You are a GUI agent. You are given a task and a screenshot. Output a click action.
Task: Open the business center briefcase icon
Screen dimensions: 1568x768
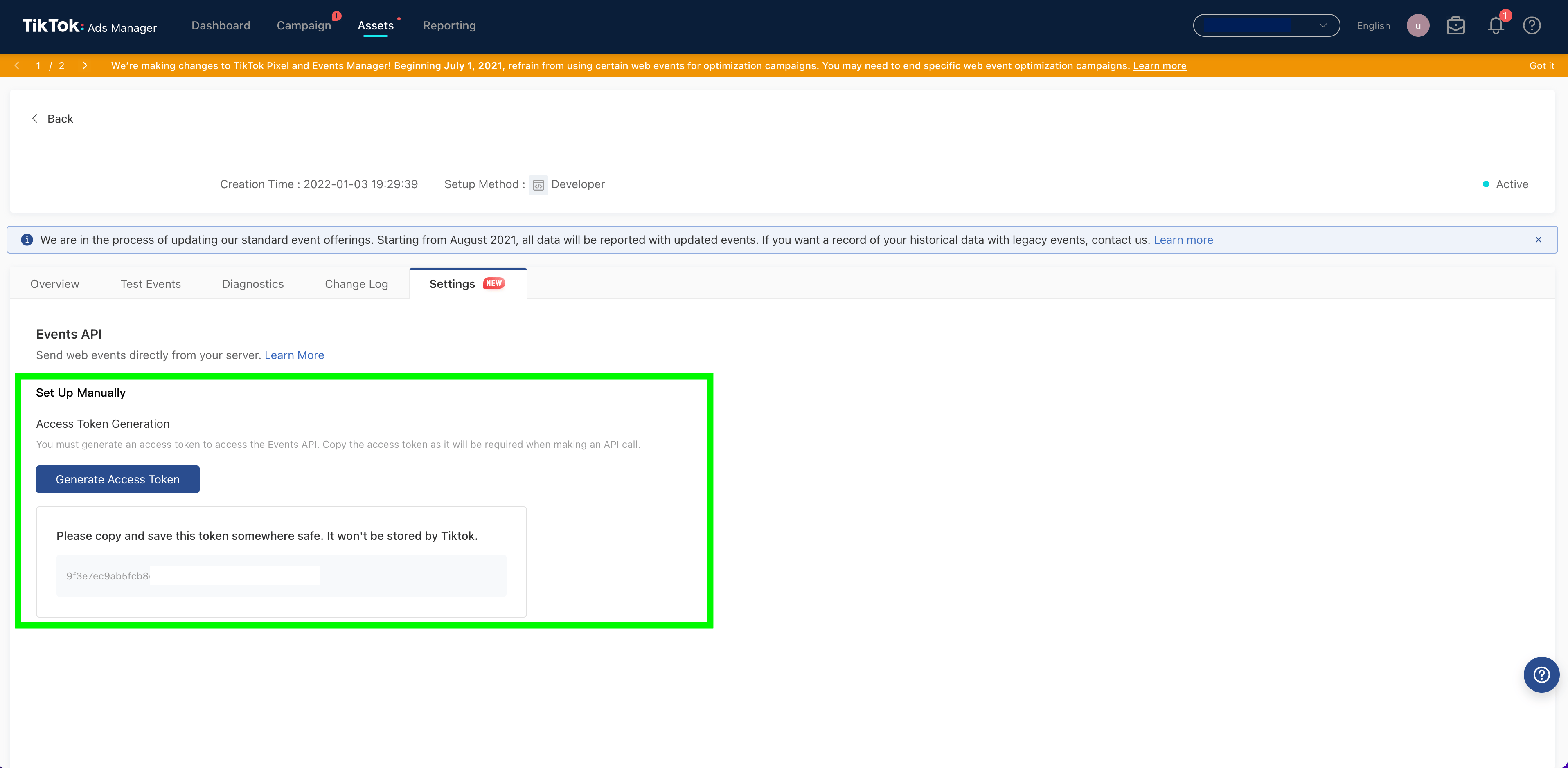(1455, 26)
